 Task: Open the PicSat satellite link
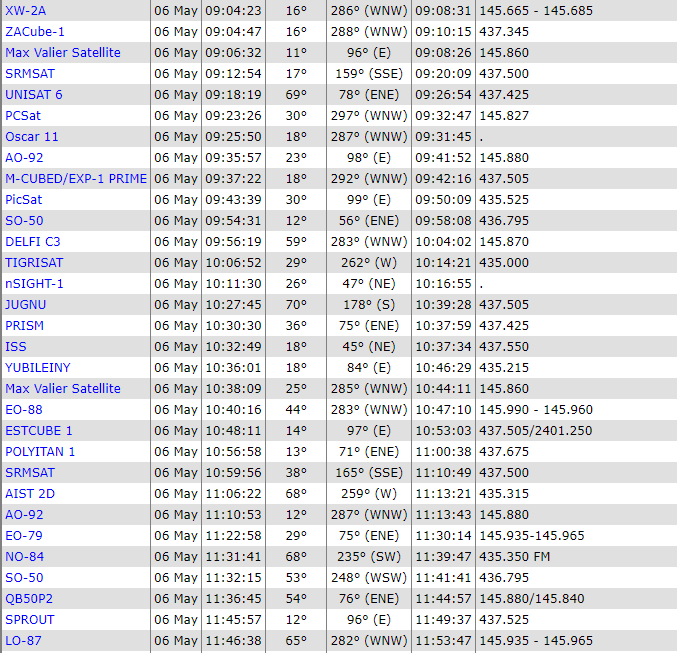tap(24, 200)
